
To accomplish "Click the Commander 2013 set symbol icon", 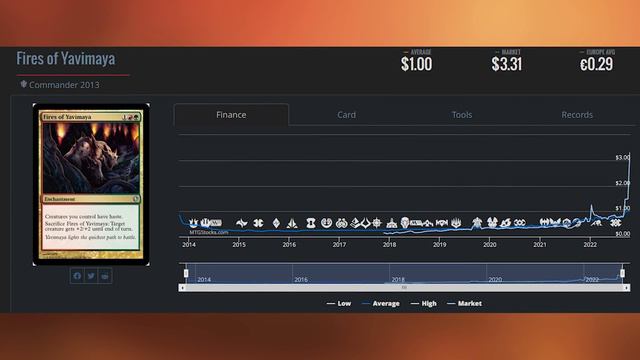I will click(24, 84).
